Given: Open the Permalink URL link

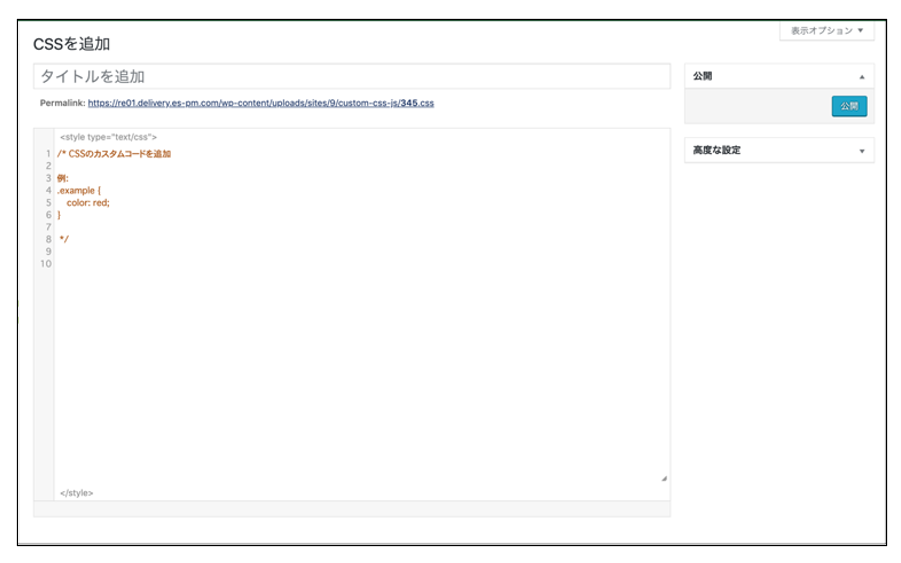Looking at the screenshot, I should coord(260,103).
